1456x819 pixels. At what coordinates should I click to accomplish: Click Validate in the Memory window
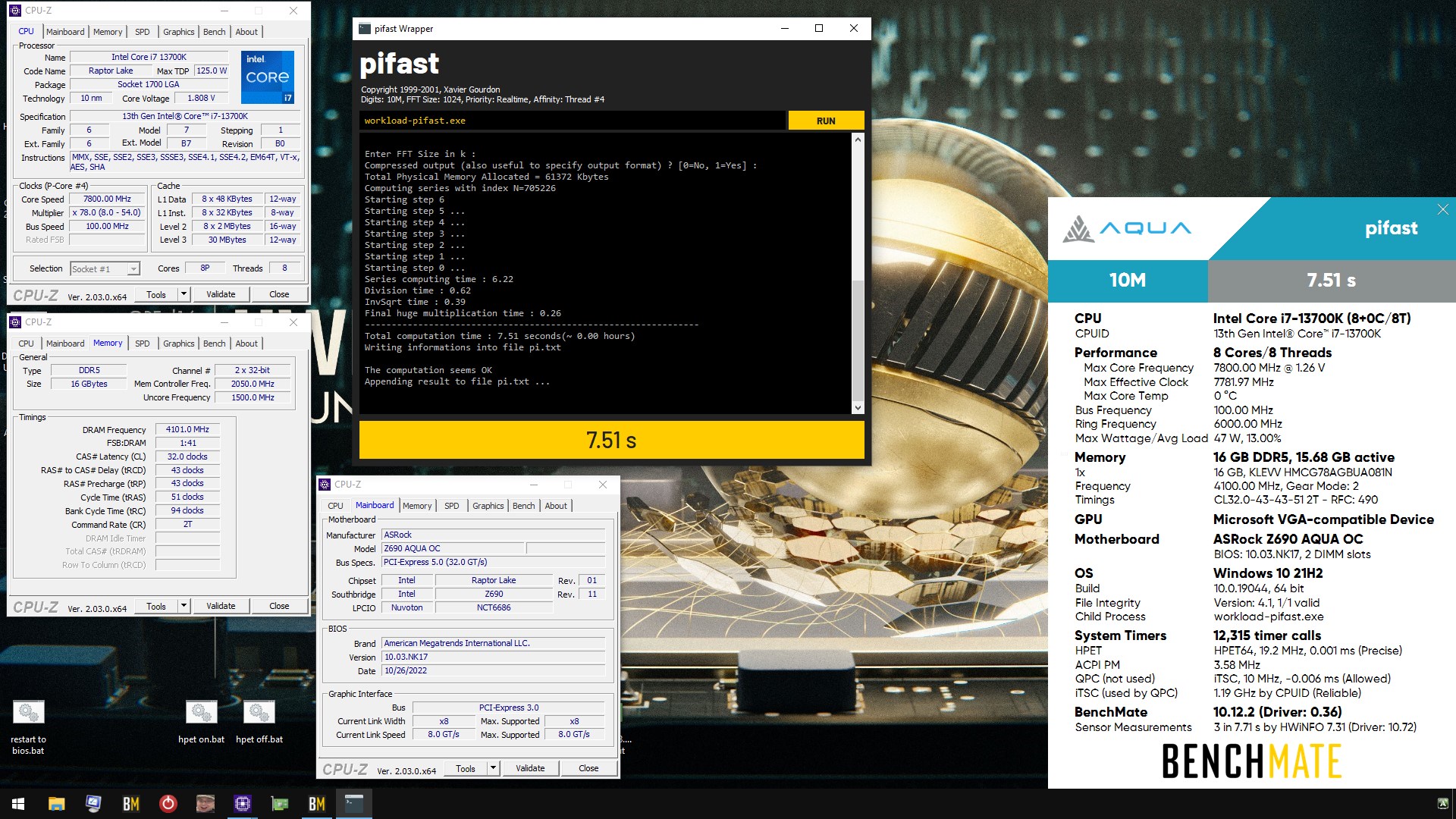[221, 606]
